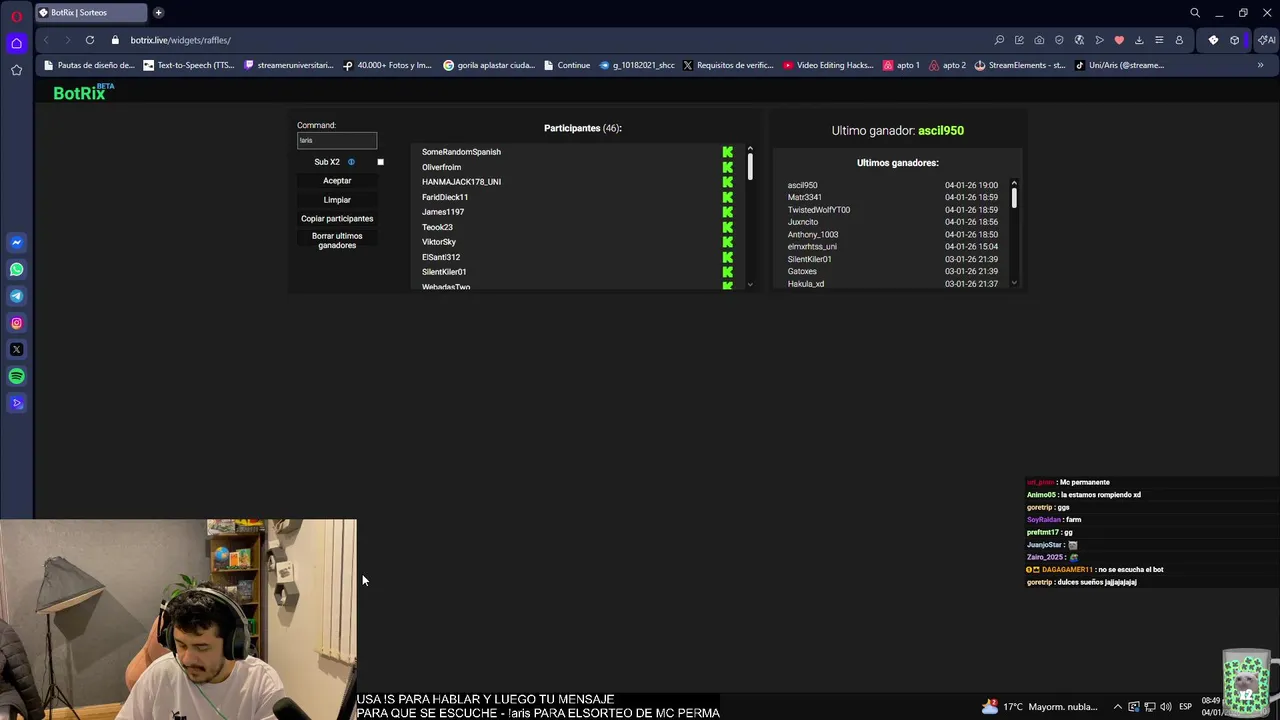Click Kick icon next to SomeRandomSpanish
The image size is (1280, 720).
click(728, 152)
